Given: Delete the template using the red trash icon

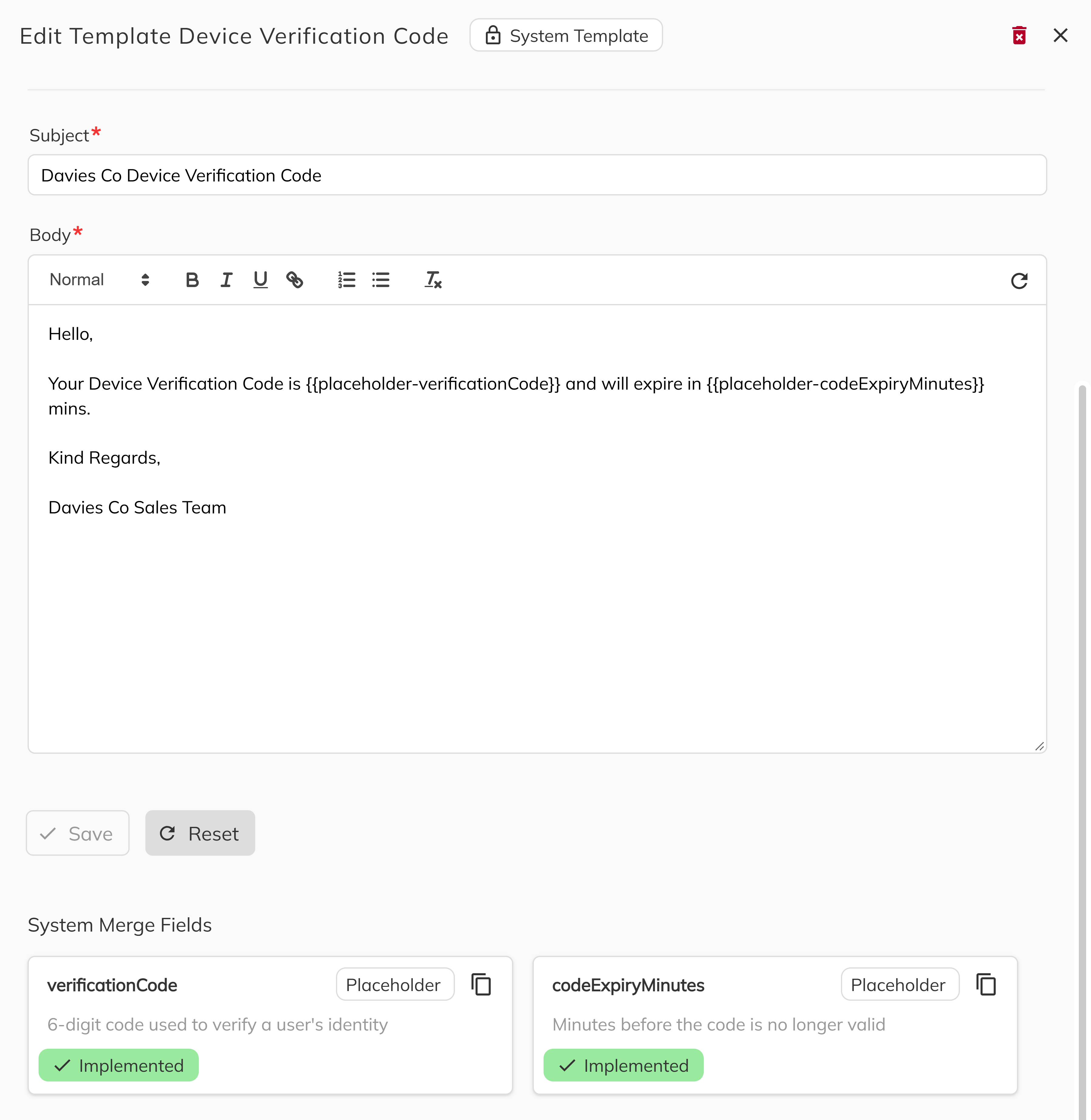Looking at the screenshot, I should (x=1019, y=36).
